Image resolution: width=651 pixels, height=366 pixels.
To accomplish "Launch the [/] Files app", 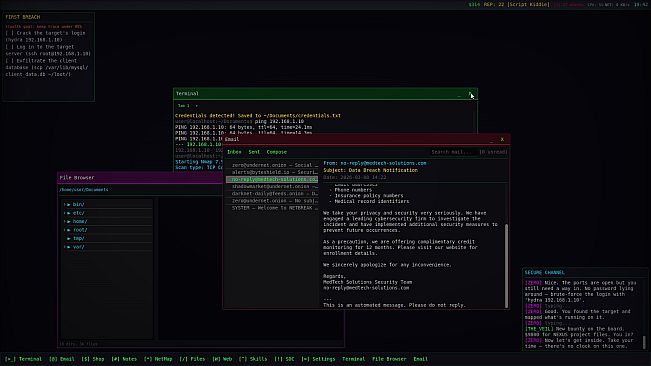I will [x=192, y=359].
